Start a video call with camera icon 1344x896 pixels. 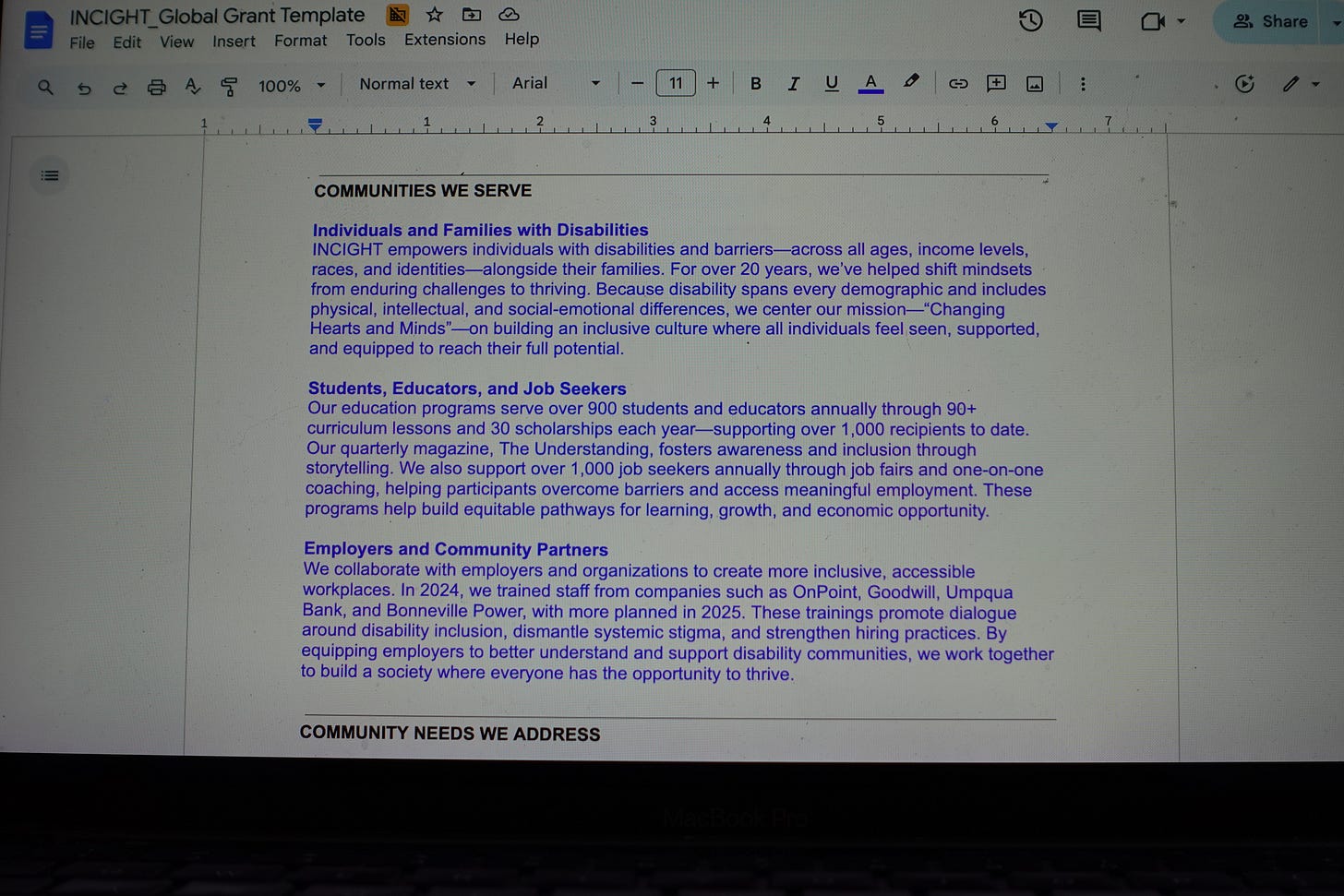point(1153,21)
